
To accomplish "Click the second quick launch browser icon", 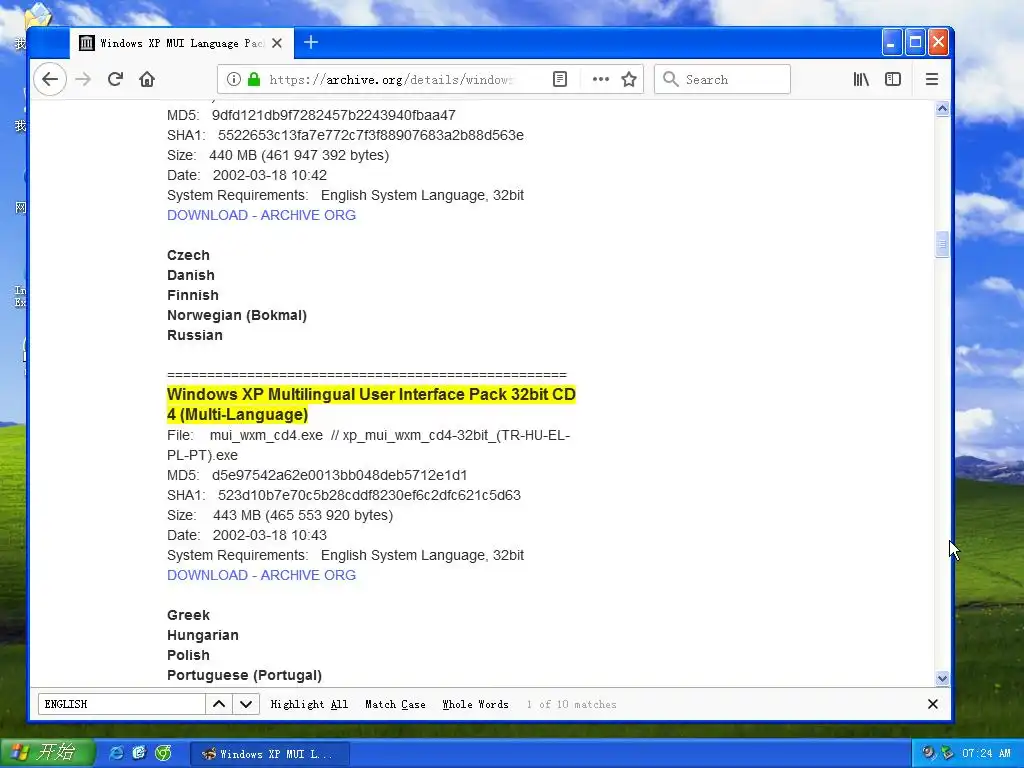I will click(x=139, y=754).
